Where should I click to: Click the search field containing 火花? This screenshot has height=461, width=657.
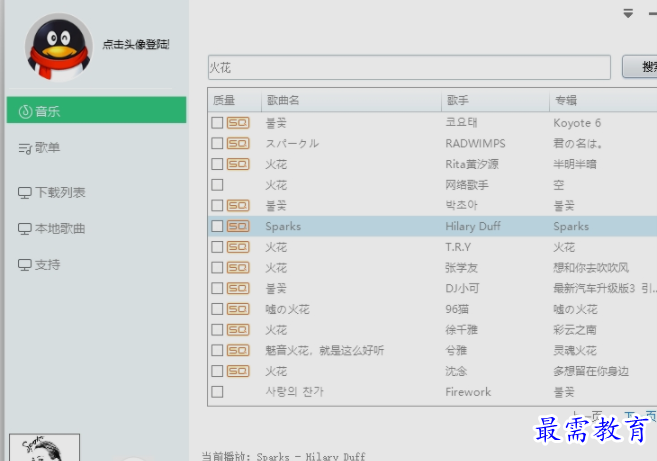(x=409, y=67)
